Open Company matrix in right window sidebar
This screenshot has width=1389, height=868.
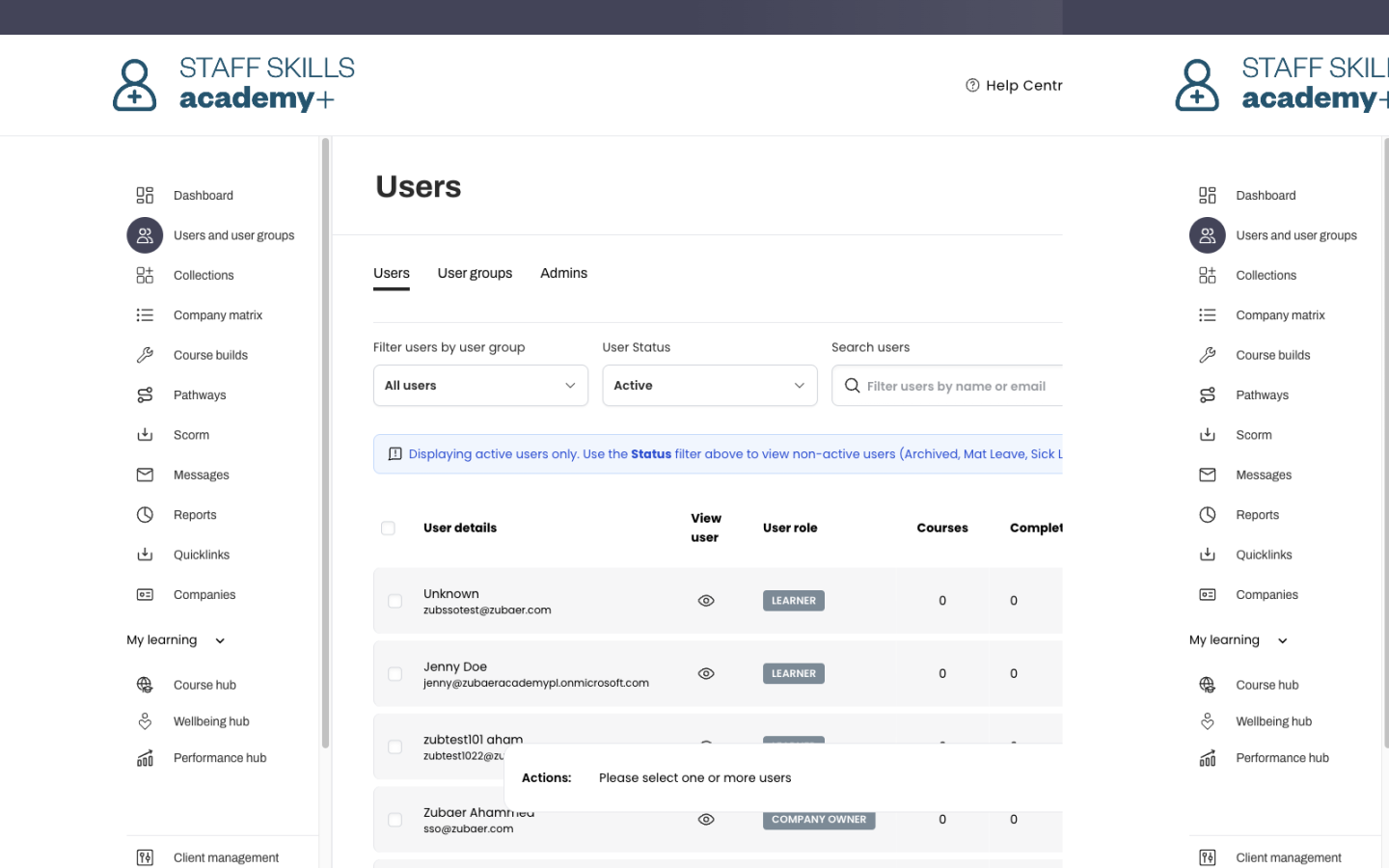1280,315
